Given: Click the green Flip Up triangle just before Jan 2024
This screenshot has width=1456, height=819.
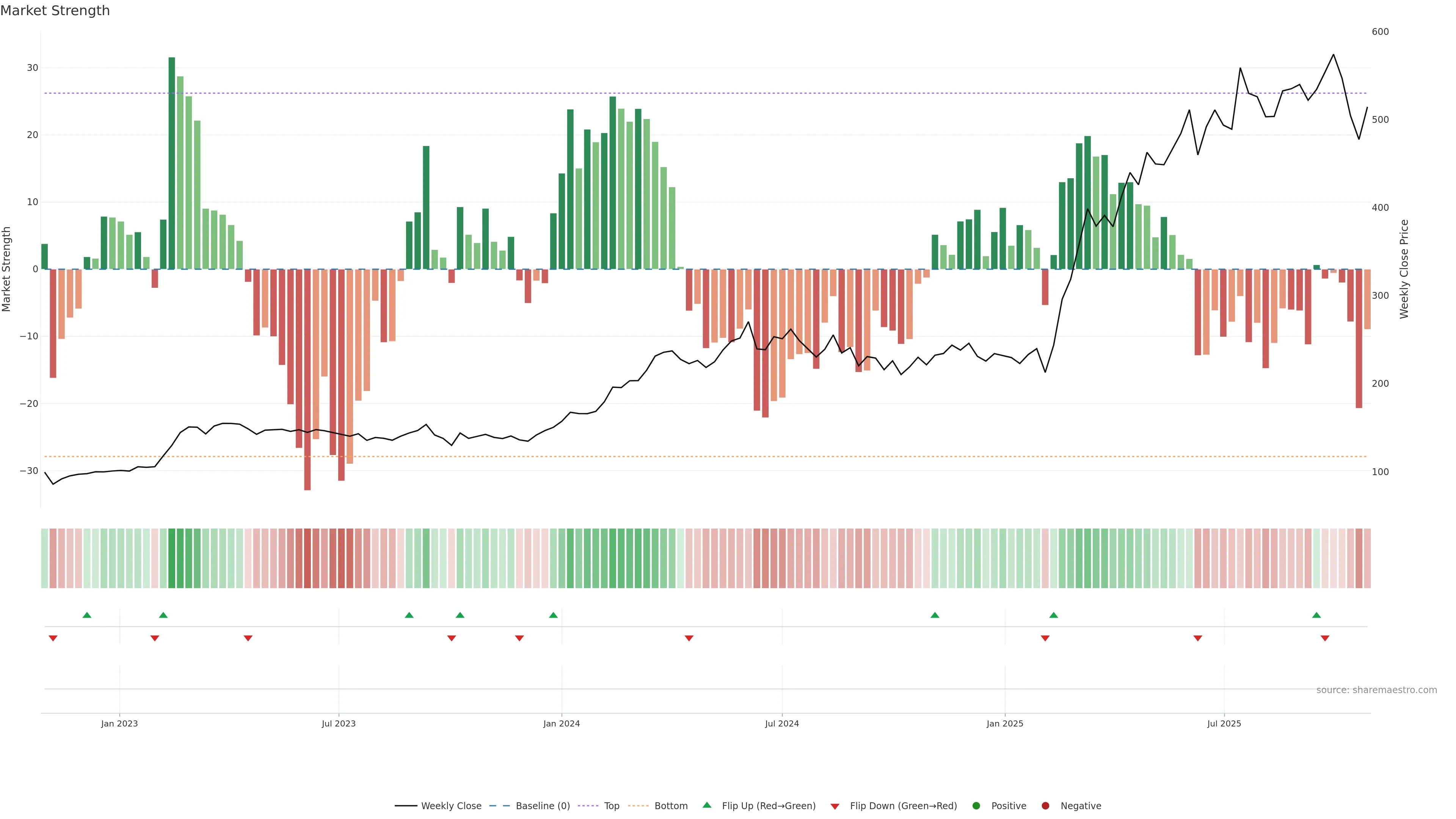Looking at the screenshot, I should pos(553,615).
